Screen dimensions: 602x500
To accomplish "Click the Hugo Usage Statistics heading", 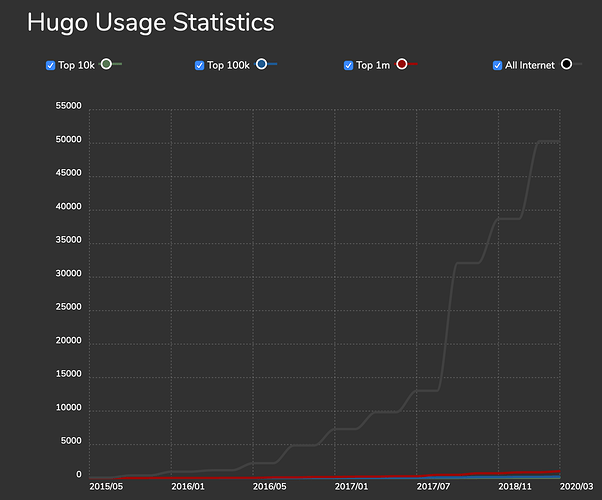I will (151, 22).
